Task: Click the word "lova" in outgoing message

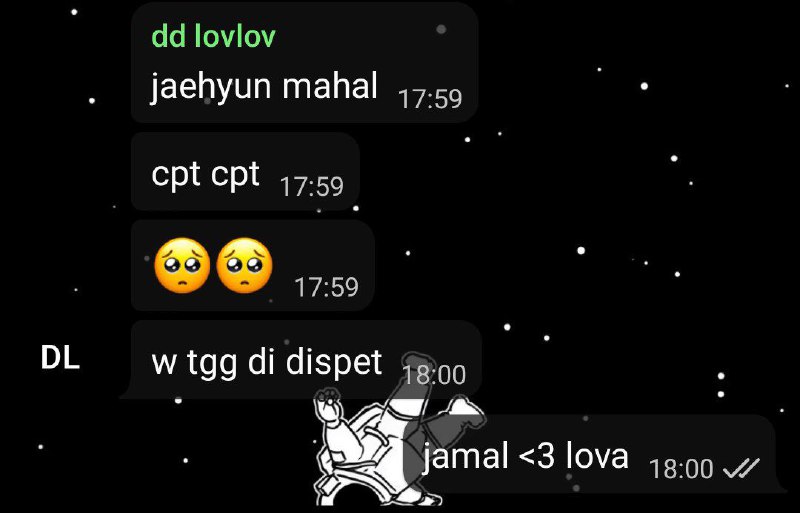Action: tap(597, 455)
